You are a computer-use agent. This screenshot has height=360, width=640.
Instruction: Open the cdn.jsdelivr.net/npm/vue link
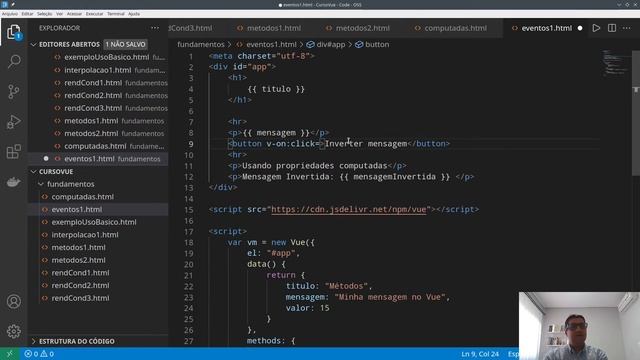click(x=349, y=209)
